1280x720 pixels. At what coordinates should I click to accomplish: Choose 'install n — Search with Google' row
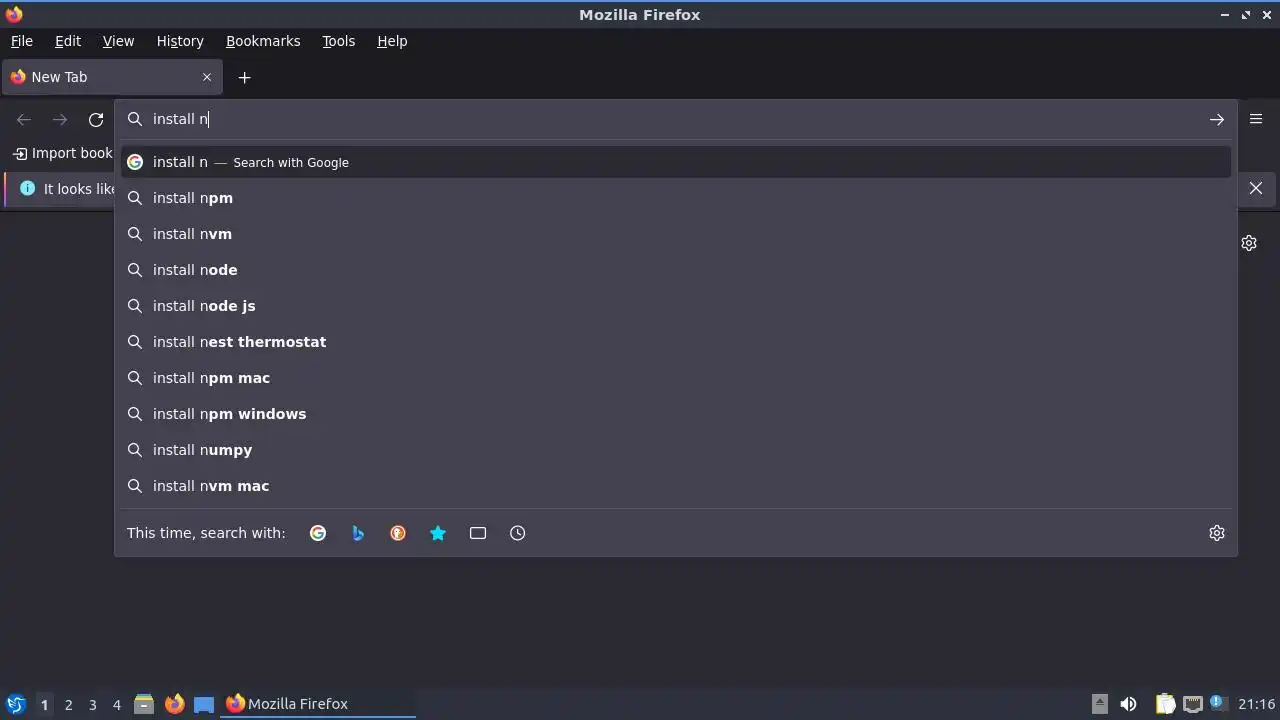[676, 162]
